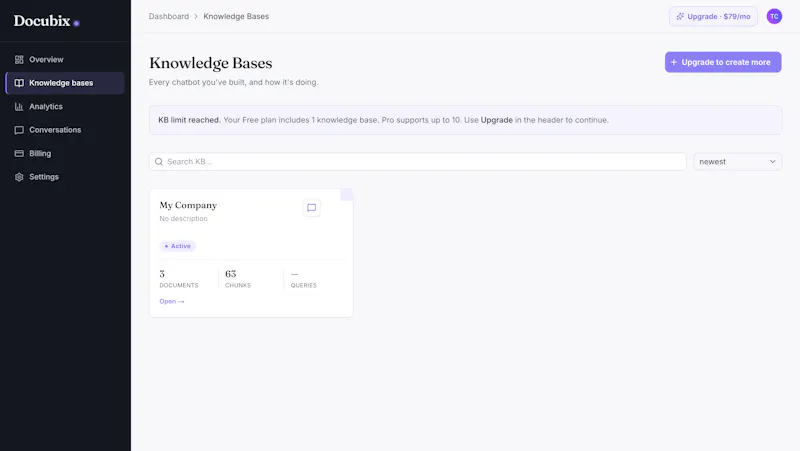800x451 pixels.
Task: Click the Docubix logo
Action: 46,21
